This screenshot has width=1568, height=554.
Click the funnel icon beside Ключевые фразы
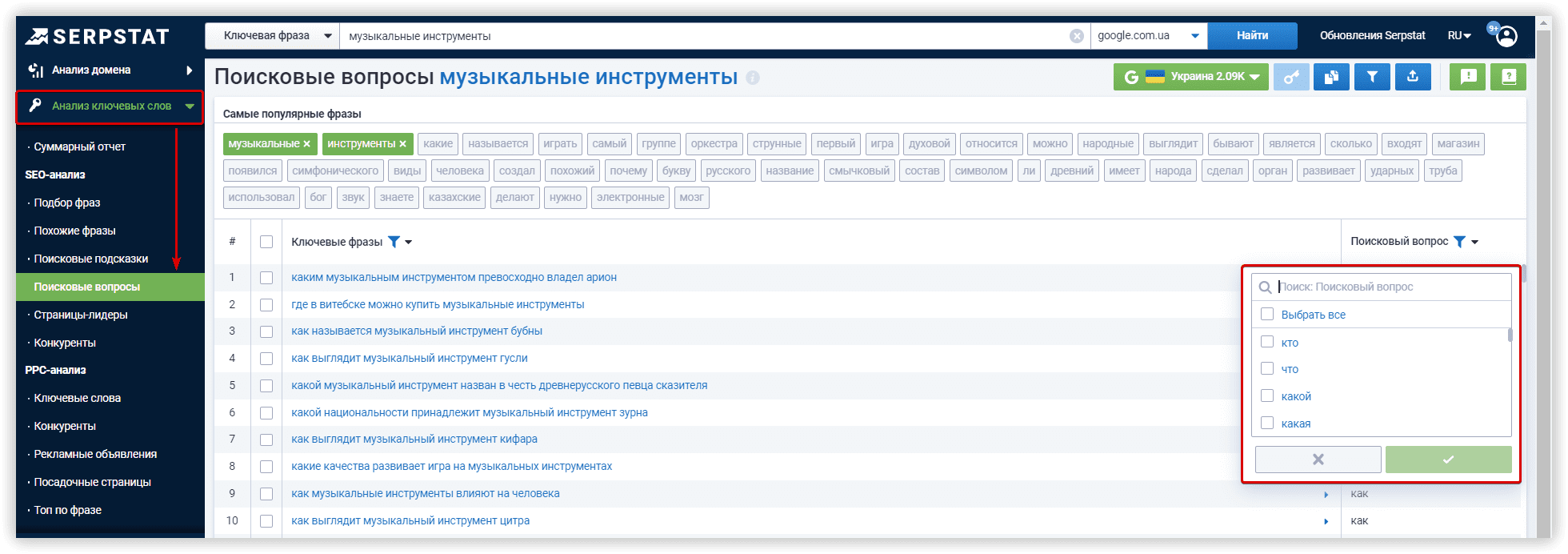coord(394,242)
